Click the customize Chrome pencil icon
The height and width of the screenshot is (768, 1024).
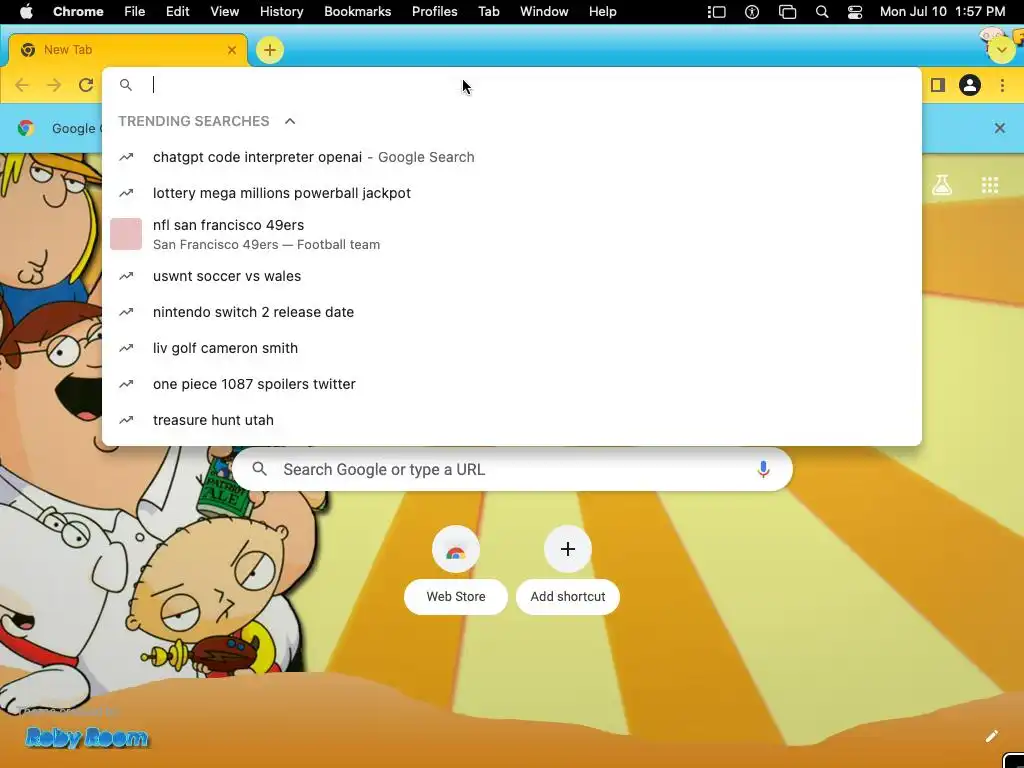991,737
